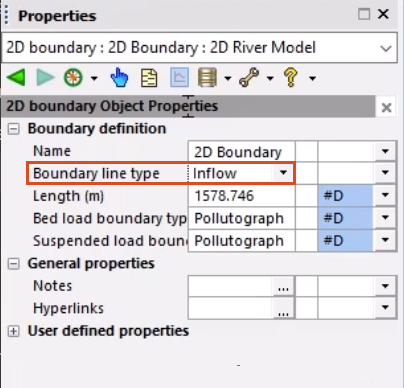This screenshot has width=404, height=388.
Task: Click the Properties panel title
Action: coord(57,16)
